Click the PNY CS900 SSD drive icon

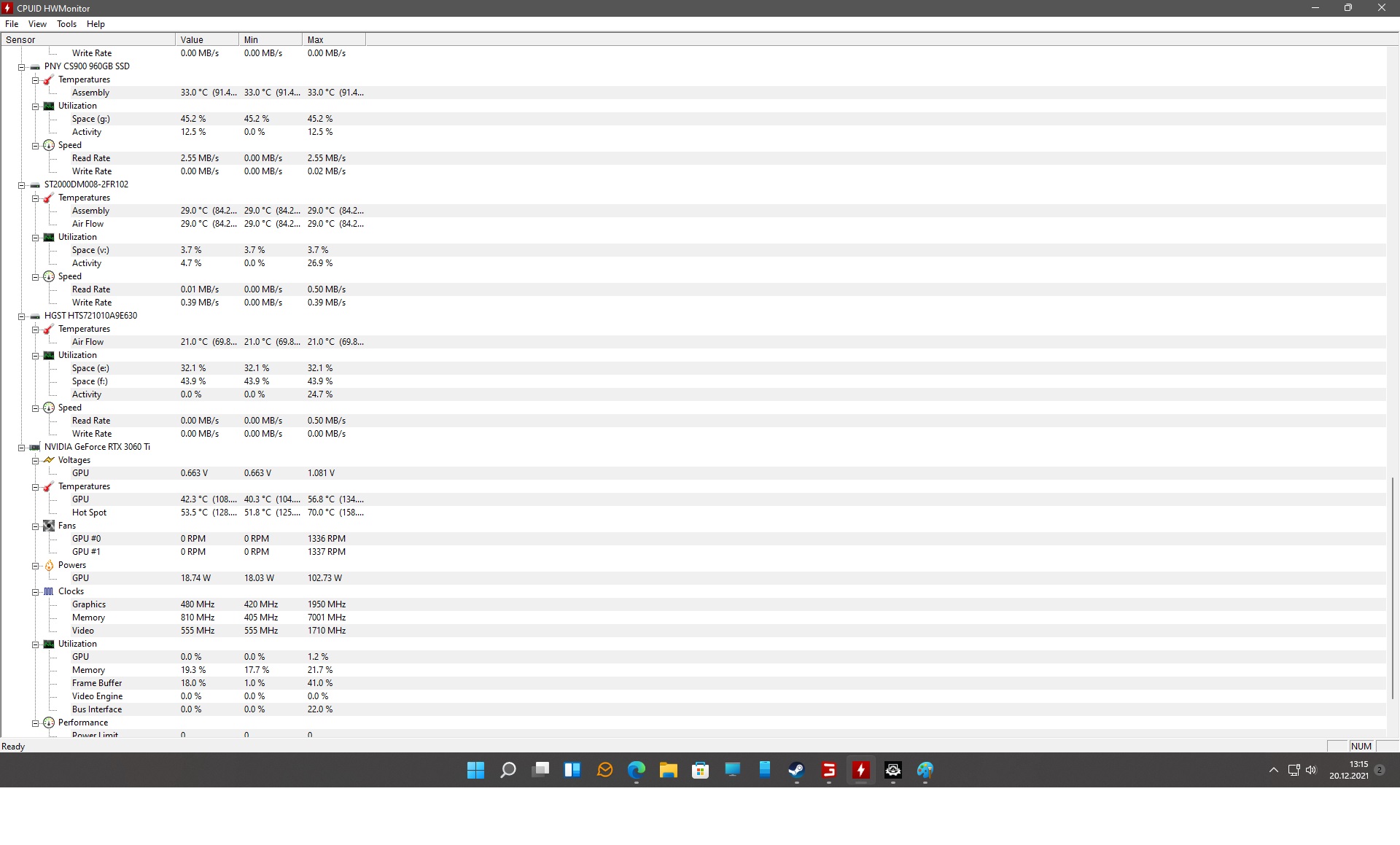click(34, 66)
